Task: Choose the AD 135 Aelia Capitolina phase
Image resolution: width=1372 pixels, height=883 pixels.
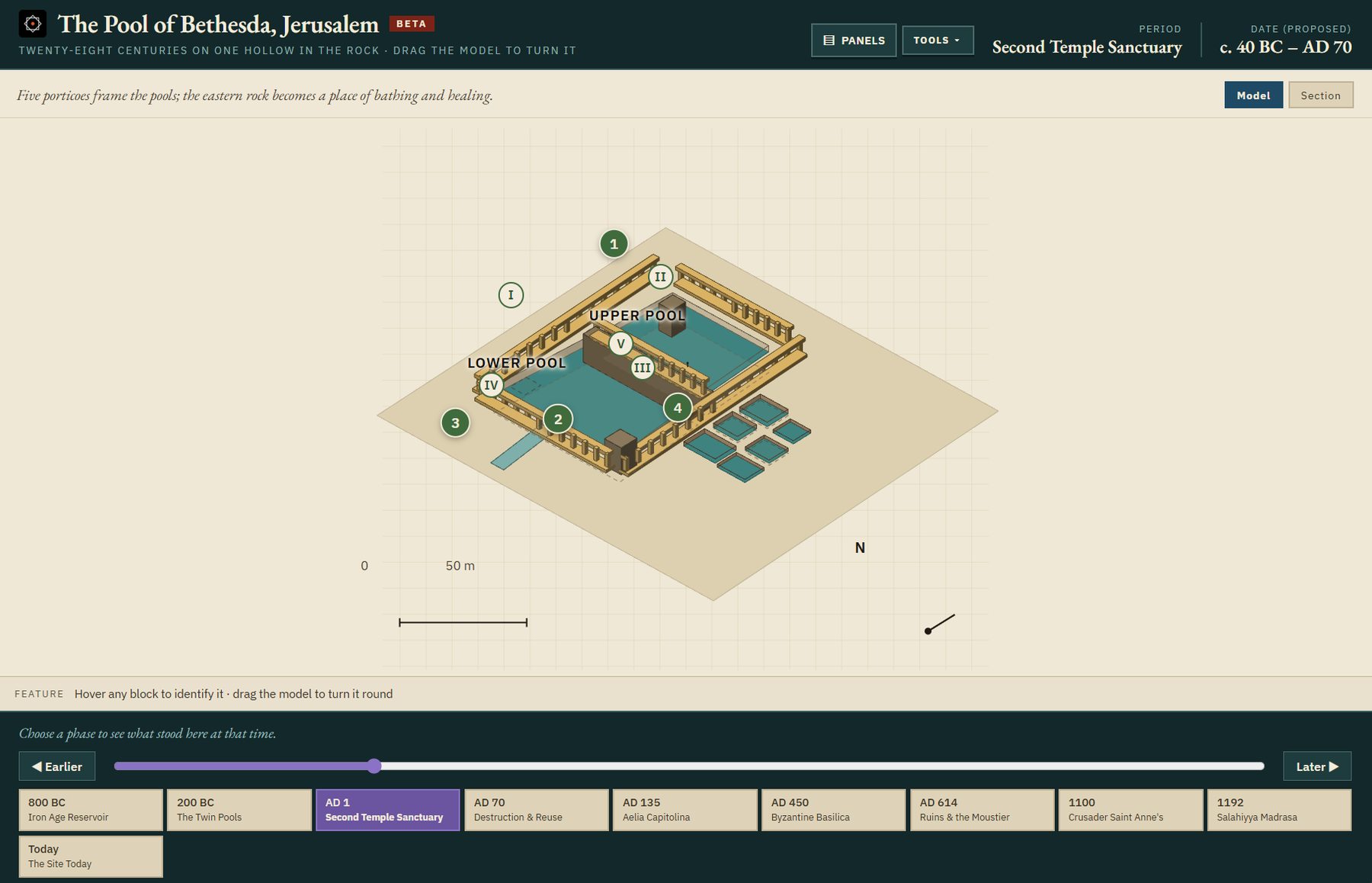Action: tap(685, 810)
